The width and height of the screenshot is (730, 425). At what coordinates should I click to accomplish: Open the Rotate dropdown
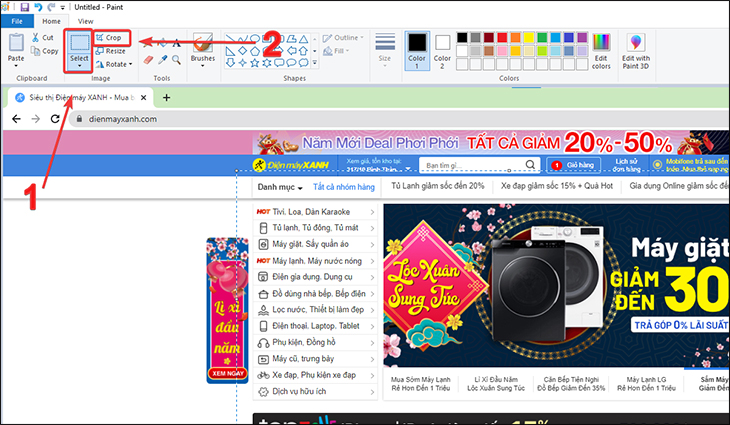point(114,64)
